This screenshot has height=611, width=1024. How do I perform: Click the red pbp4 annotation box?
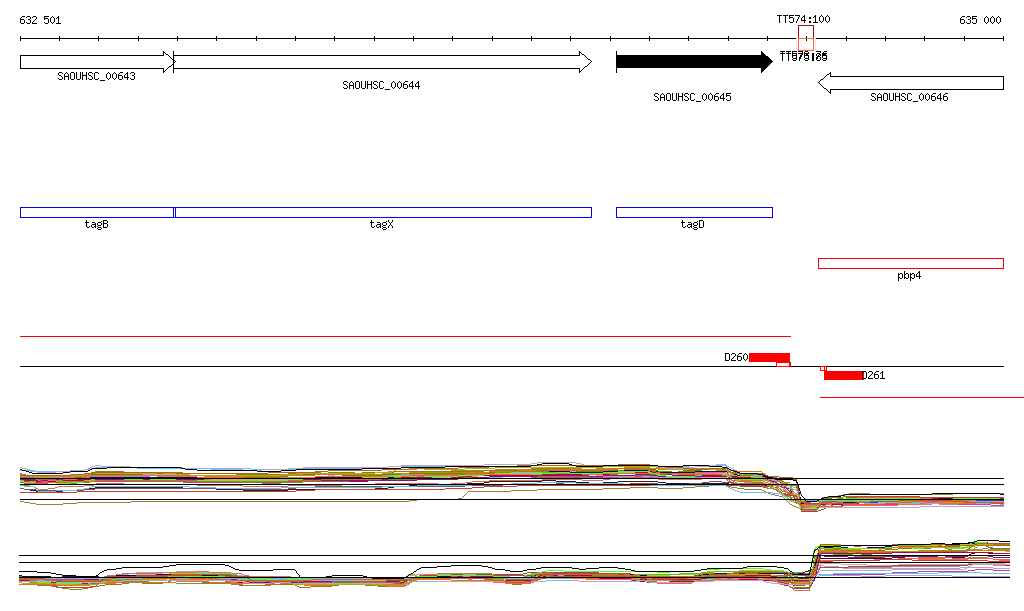(x=910, y=263)
